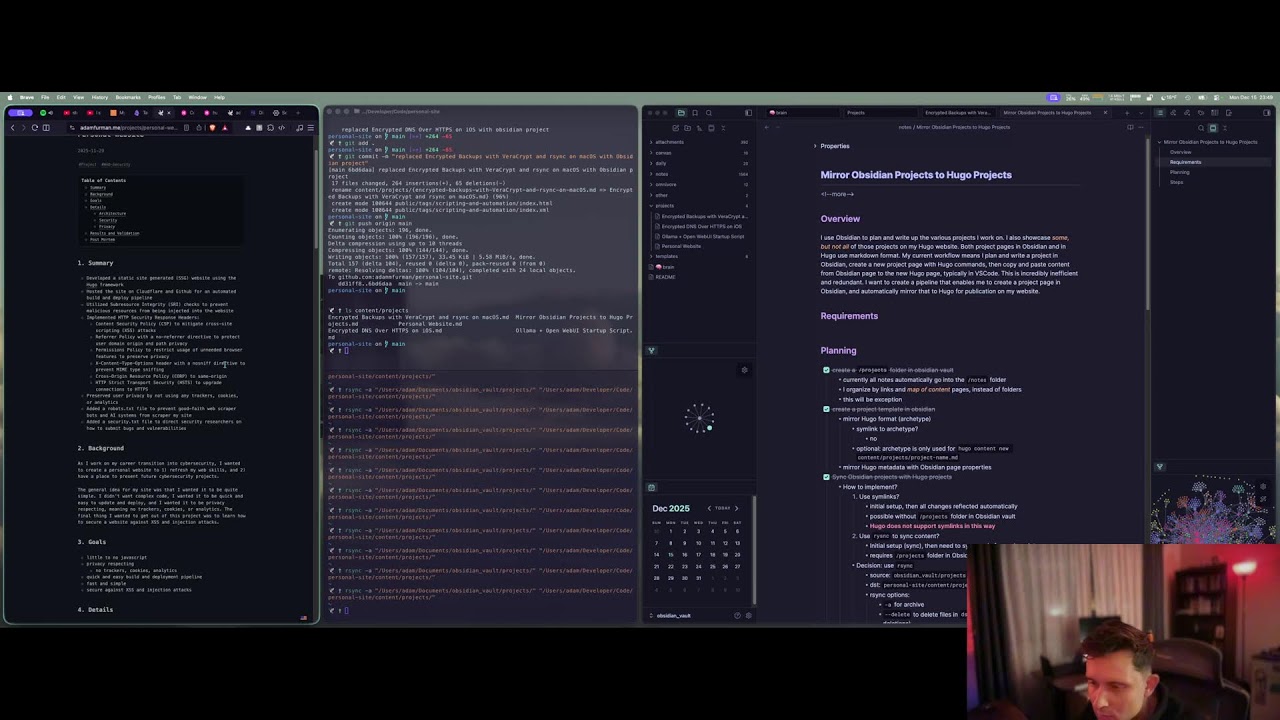The width and height of the screenshot is (1280, 720).
Task: Open the search icon in Obsidian left sidebar
Action: [709, 113]
